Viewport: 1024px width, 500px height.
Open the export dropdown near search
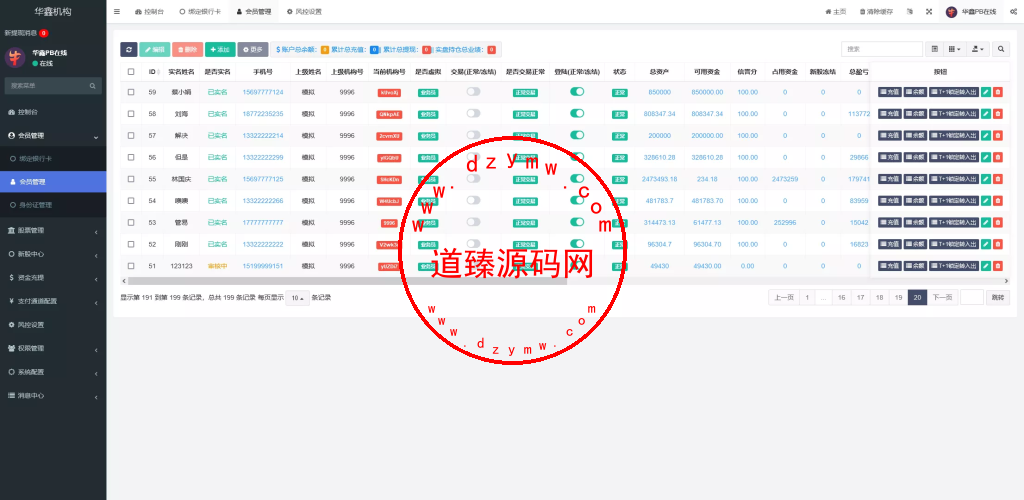click(x=978, y=49)
